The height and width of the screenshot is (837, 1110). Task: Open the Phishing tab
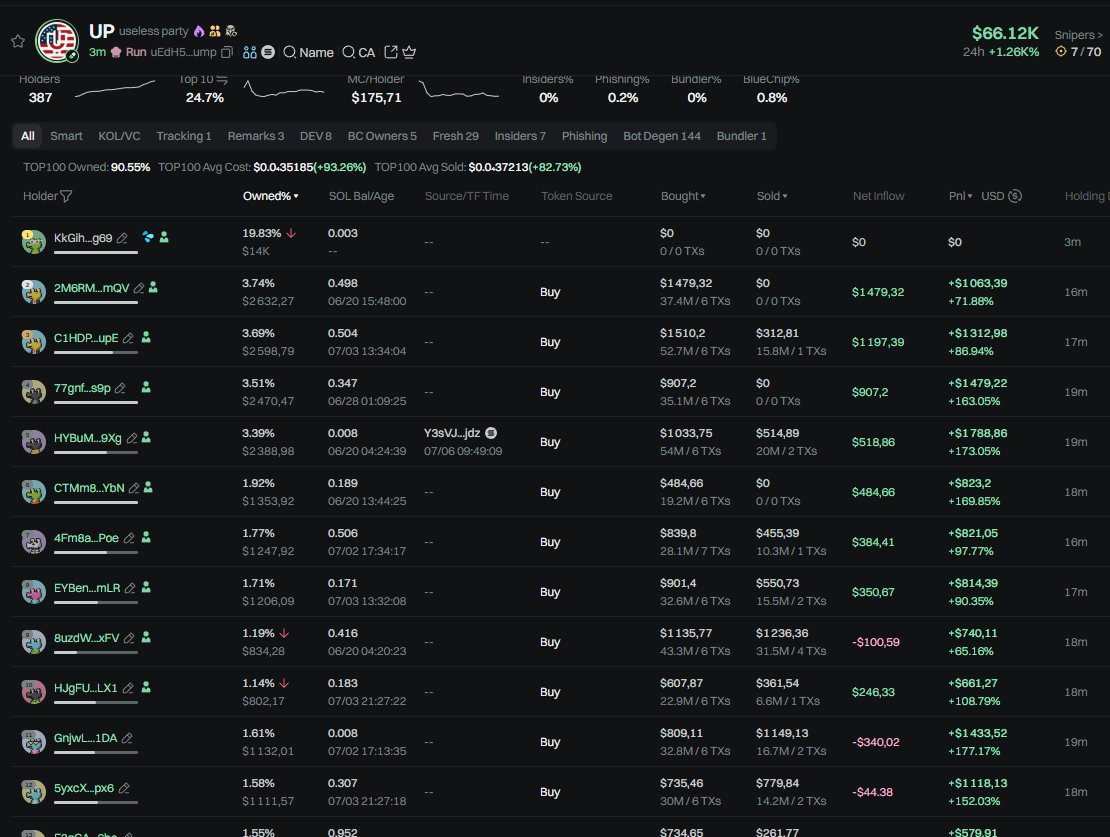point(584,136)
